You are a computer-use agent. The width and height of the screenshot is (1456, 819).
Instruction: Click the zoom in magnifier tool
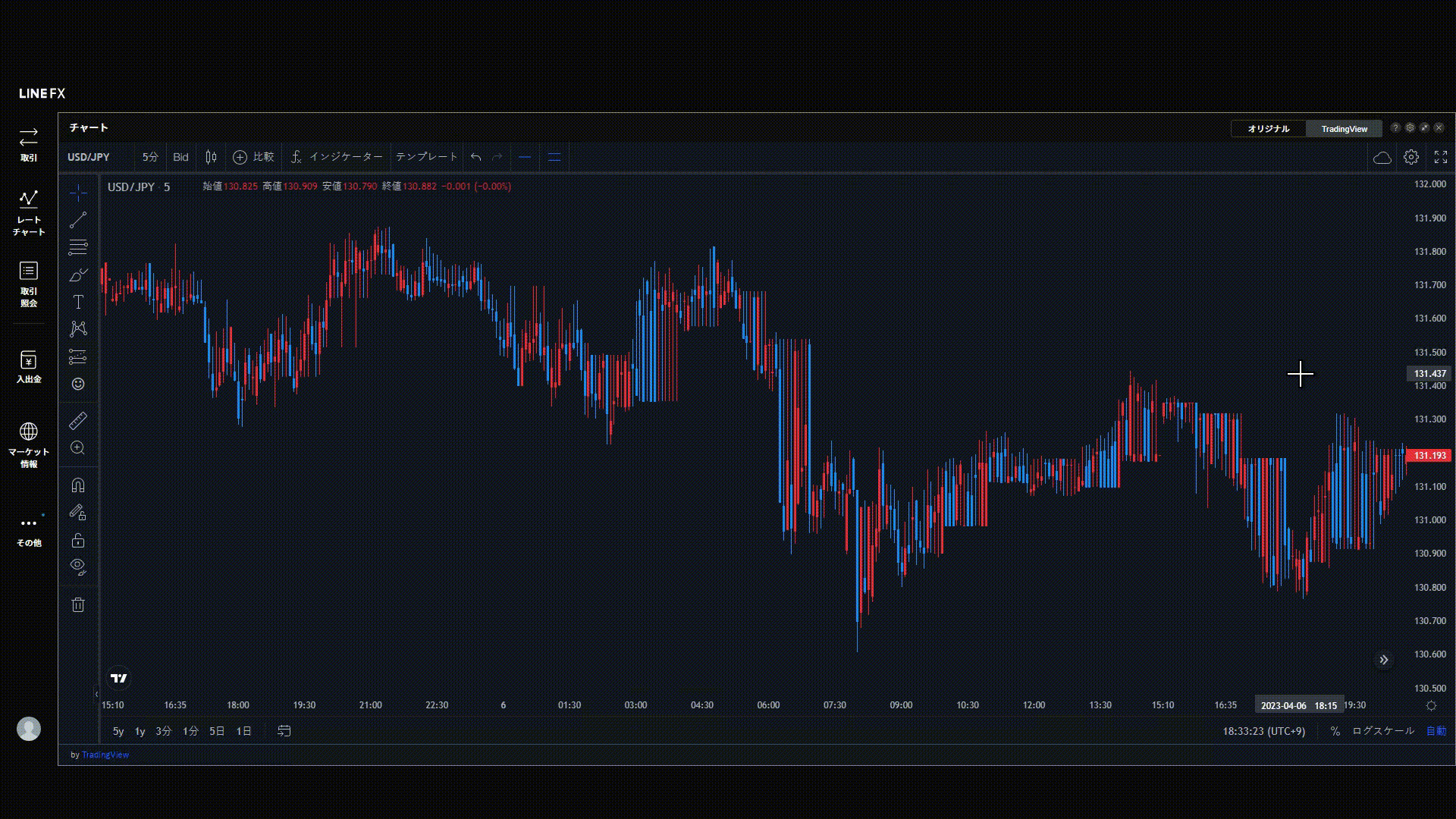(x=78, y=448)
